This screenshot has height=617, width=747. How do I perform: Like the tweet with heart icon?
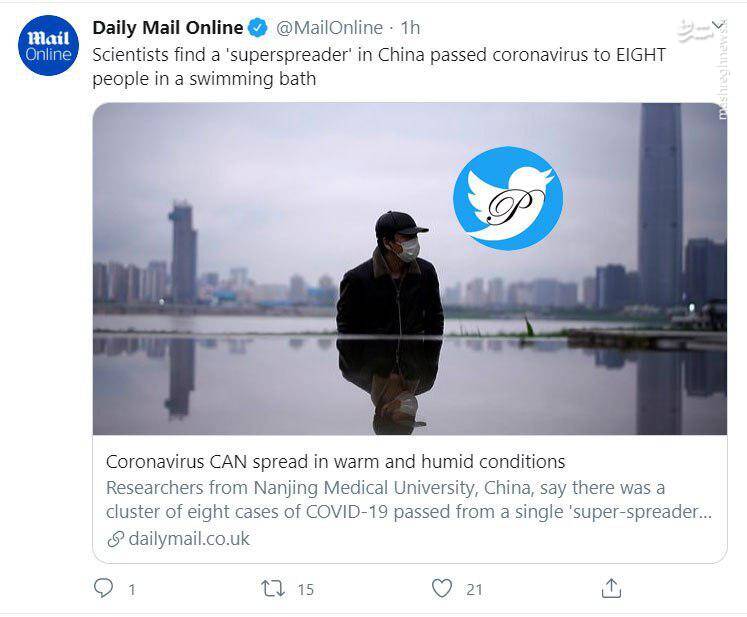(x=442, y=588)
